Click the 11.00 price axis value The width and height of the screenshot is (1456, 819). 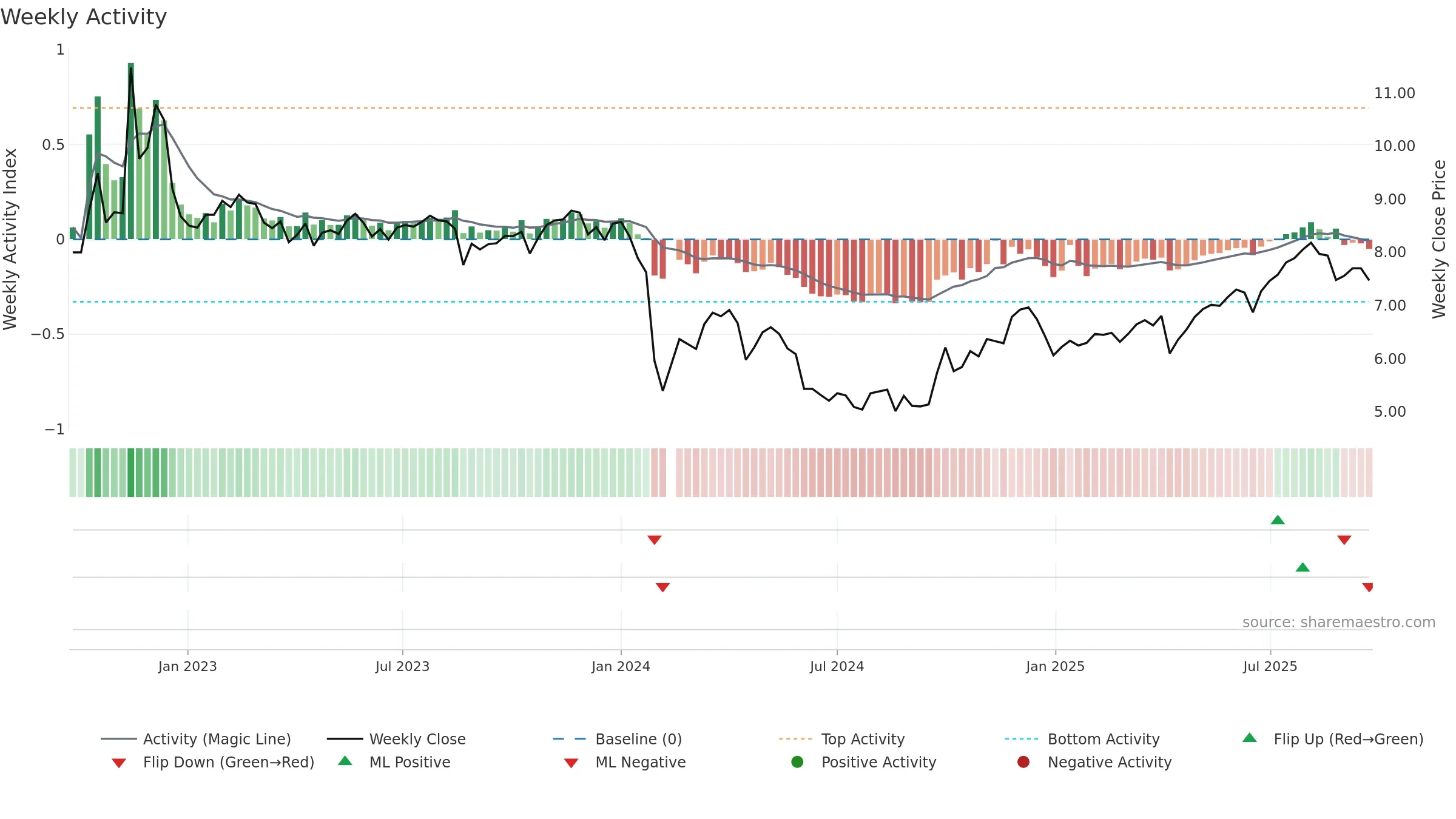1394,93
